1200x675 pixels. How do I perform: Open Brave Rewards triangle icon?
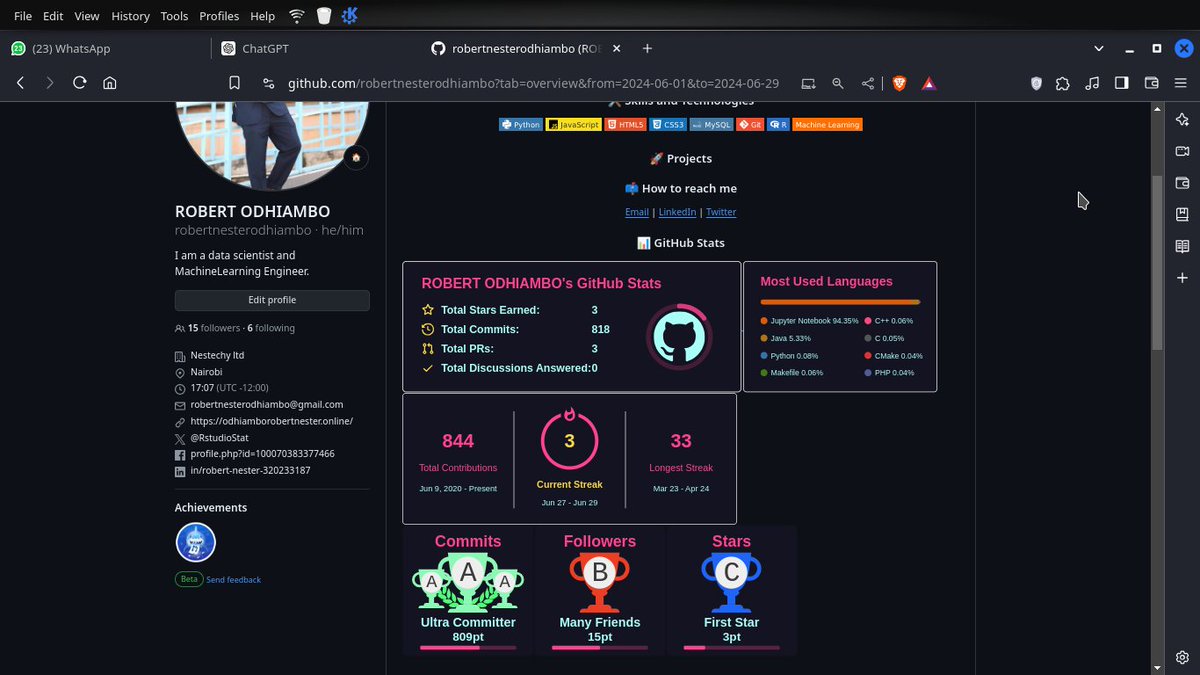929,84
